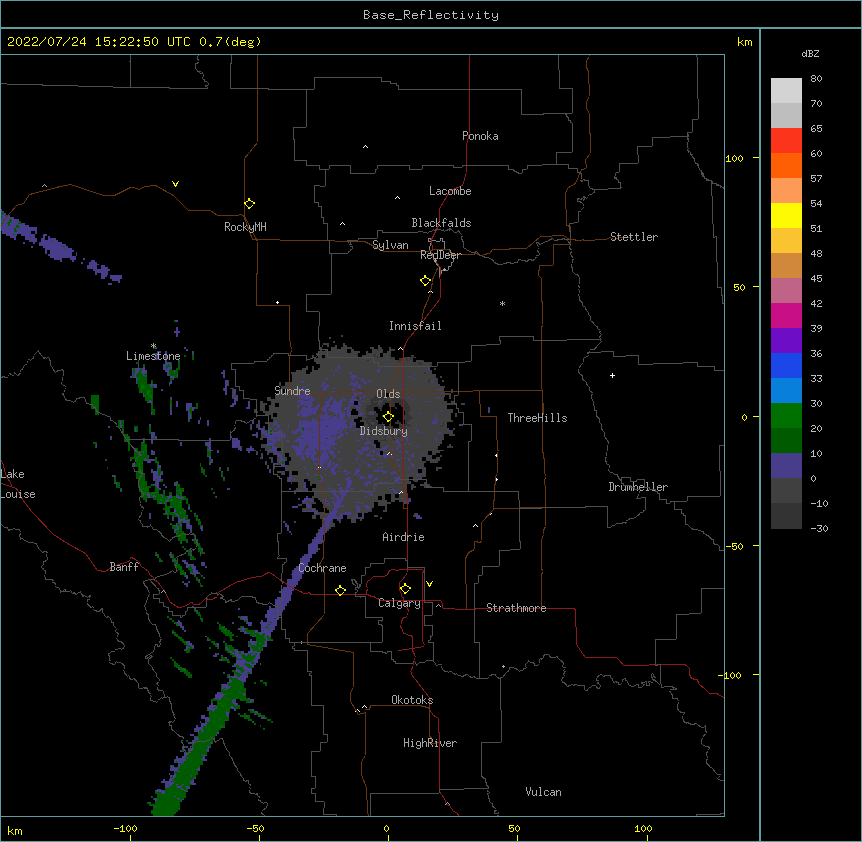Image resolution: width=862 pixels, height=842 pixels.
Task: Click the Okotoks label
Action: coord(412,700)
